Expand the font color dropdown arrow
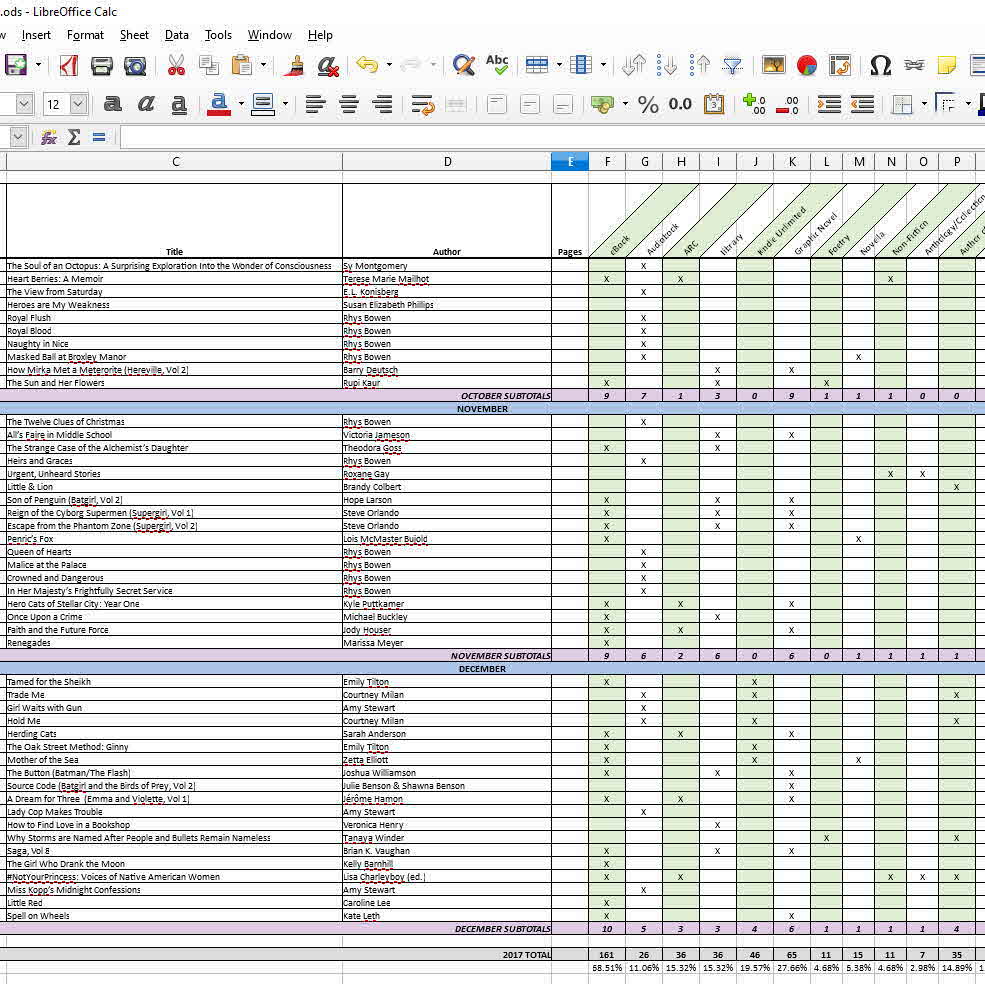The width and height of the screenshot is (985, 985). pos(240,104)
